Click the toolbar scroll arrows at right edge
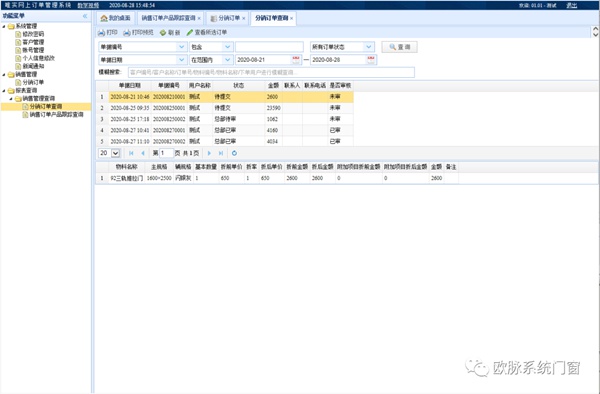This screenshot has width=600, height=394. pos(595,32)
